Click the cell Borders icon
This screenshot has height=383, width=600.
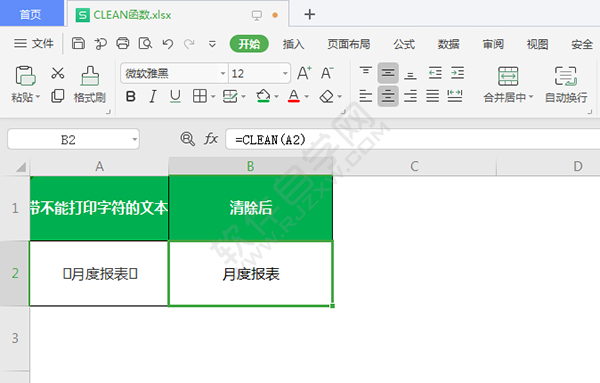pos(200,96)
